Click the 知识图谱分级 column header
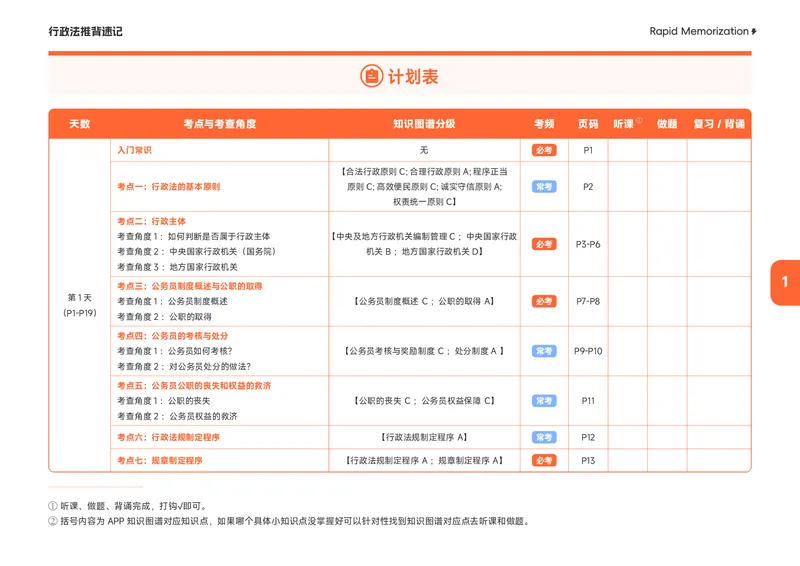 (424, 124)
